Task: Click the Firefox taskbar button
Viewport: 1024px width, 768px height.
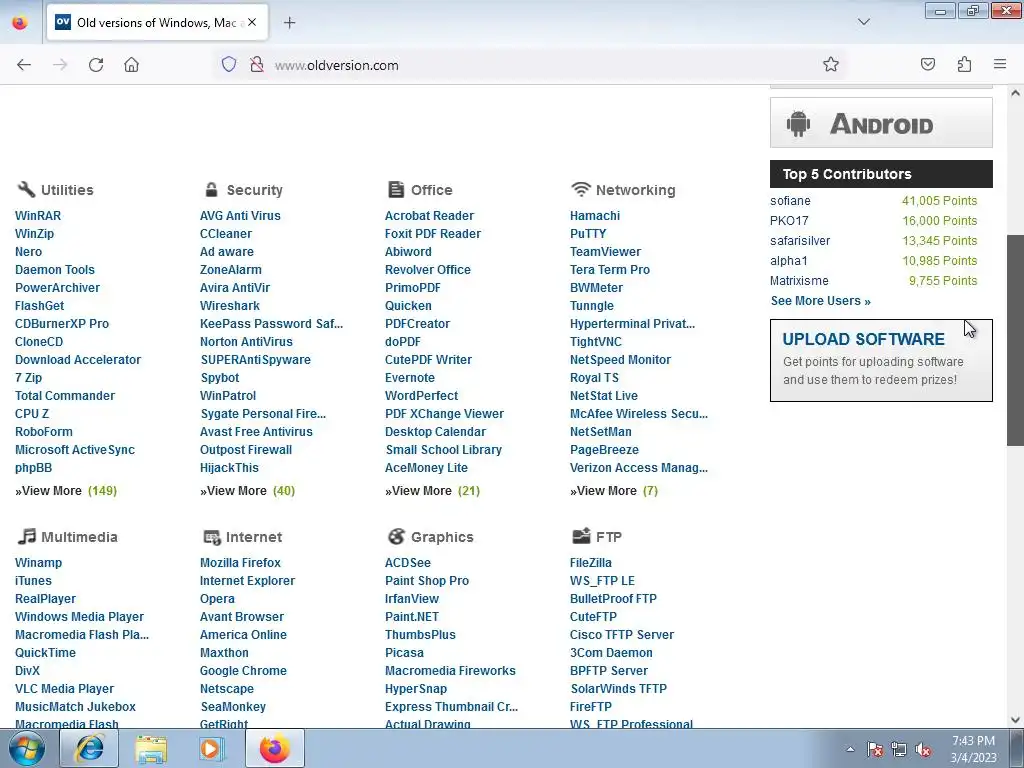Action: click(x=275, y=748)
